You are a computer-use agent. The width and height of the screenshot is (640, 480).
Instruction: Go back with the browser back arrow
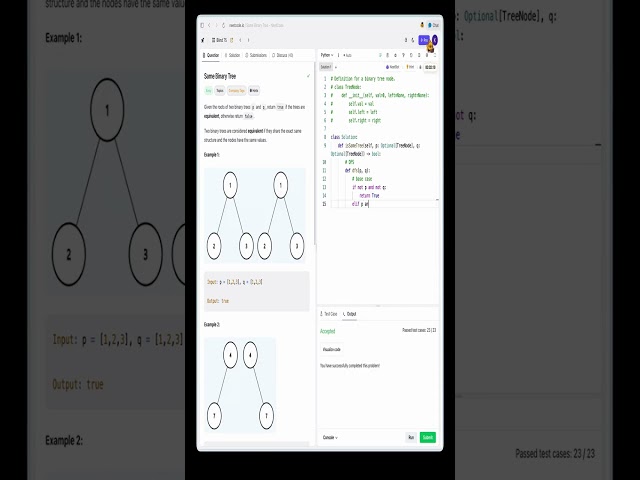click(209, 25)
